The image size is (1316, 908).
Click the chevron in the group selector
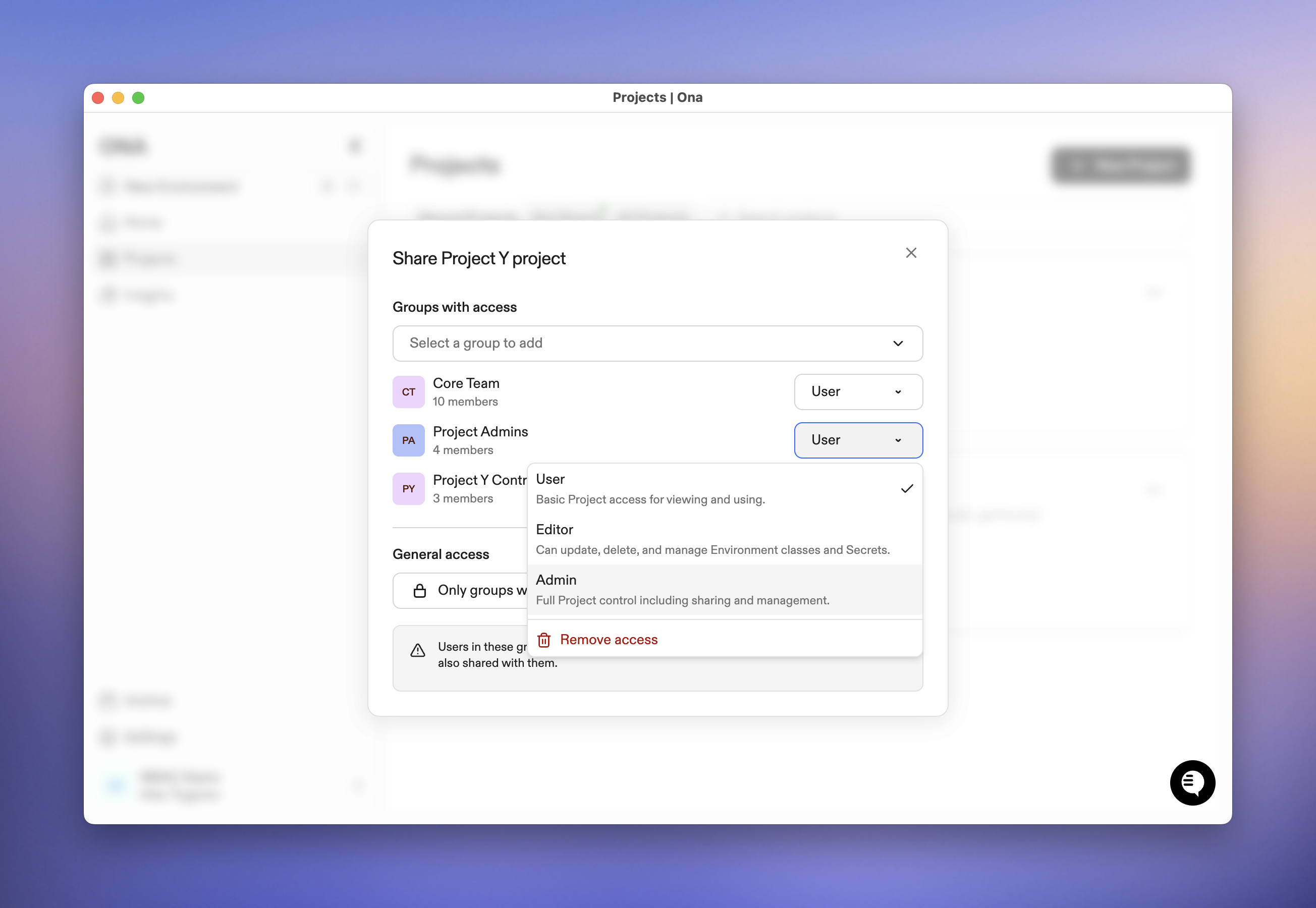tap(897, 344)
